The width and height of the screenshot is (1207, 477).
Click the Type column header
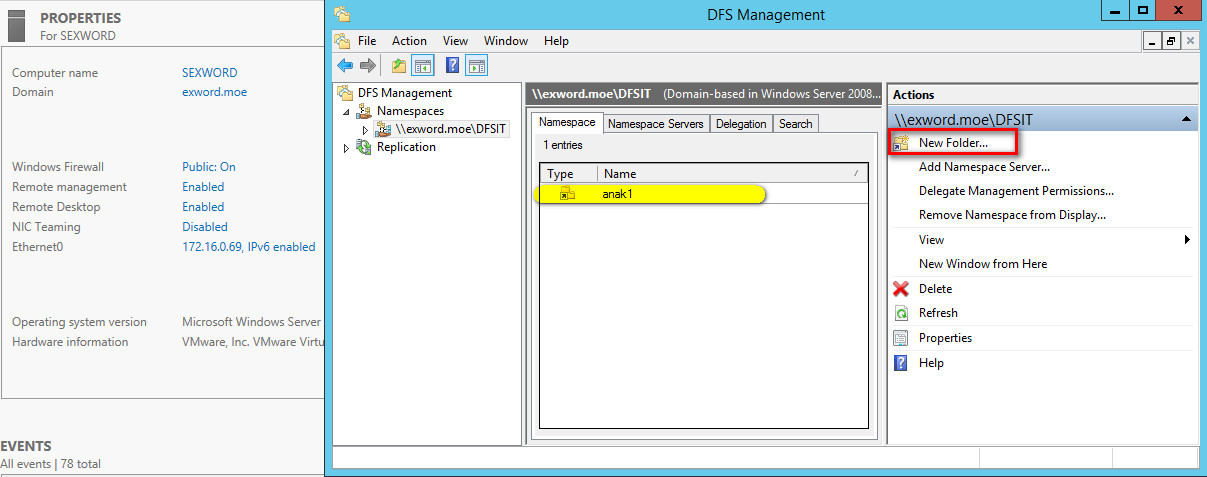click(x=569, y=174)
